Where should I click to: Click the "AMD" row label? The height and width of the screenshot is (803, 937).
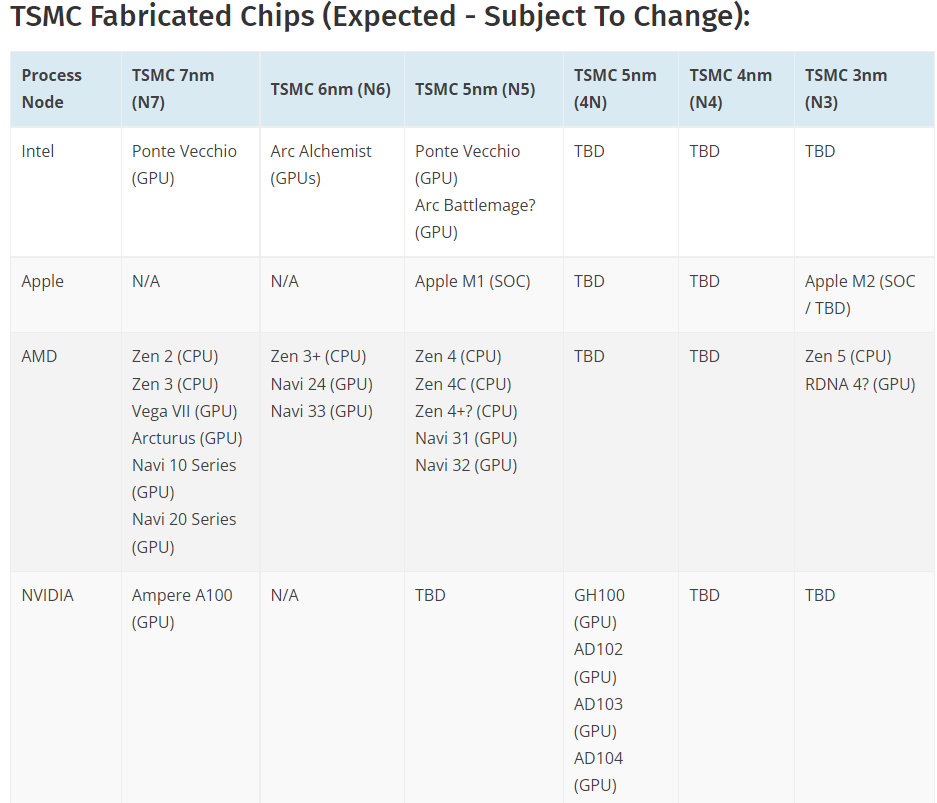tap(39, 356)
